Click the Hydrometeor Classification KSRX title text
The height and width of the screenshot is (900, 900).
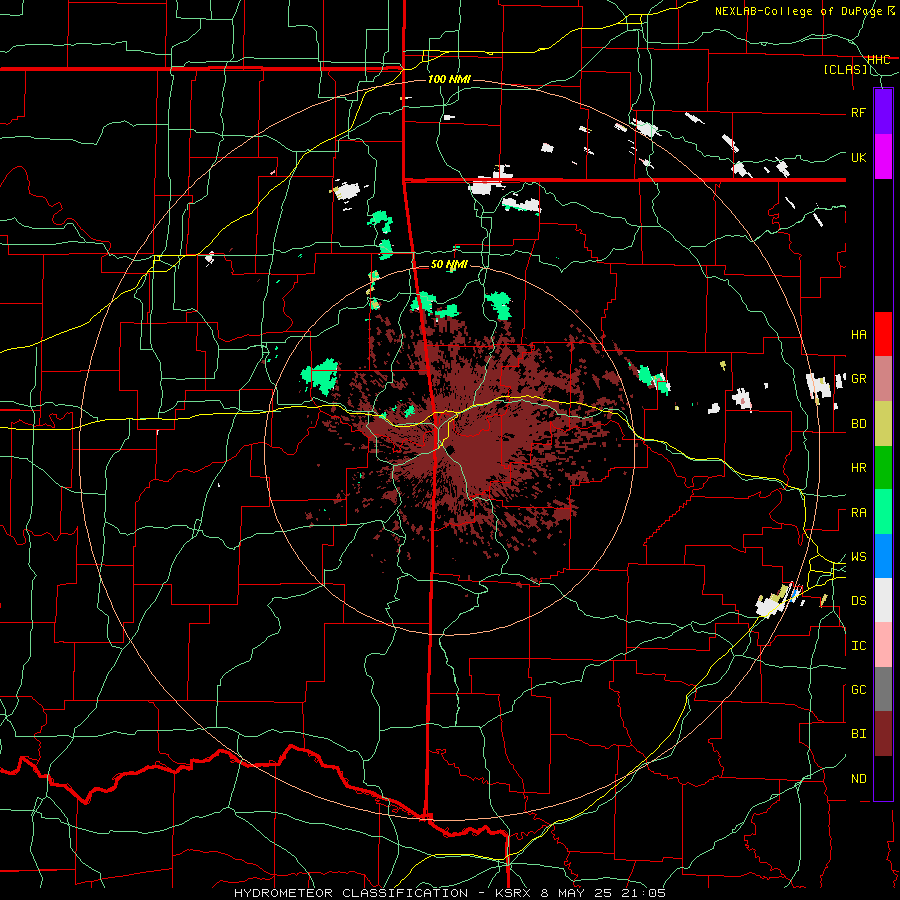click(449, 893)
